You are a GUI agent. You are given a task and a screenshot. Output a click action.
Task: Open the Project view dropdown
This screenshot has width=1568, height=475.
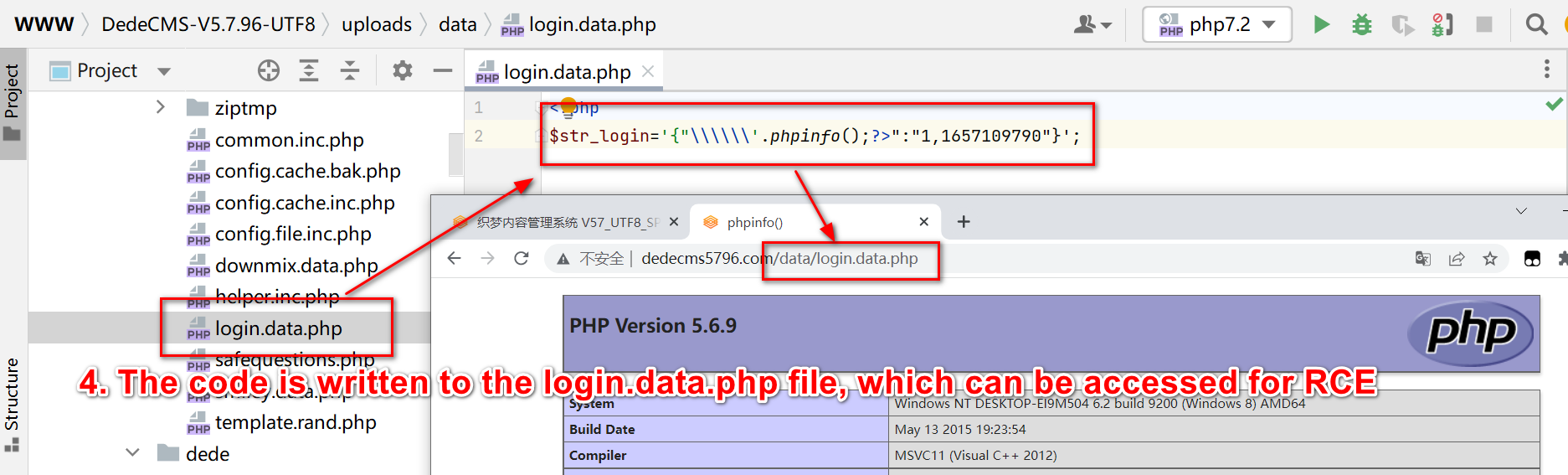point(164,71)
